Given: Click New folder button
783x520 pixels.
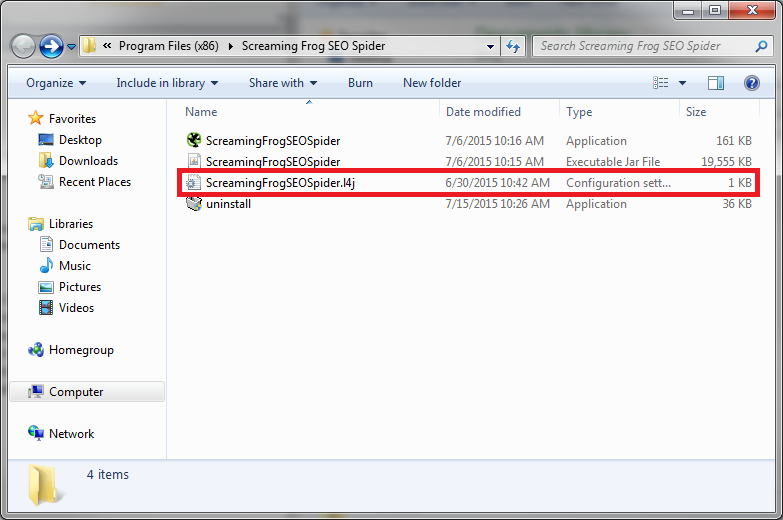Looking at the screenshot, I should tap(432, 83).
